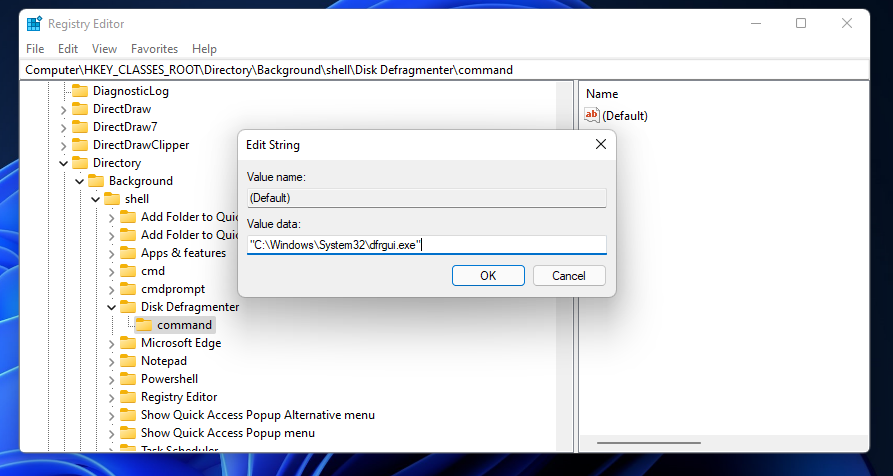Click the right pane horizontal scrollbar
The height and width of the screenshot is (476, 893).
pos(649,443)
